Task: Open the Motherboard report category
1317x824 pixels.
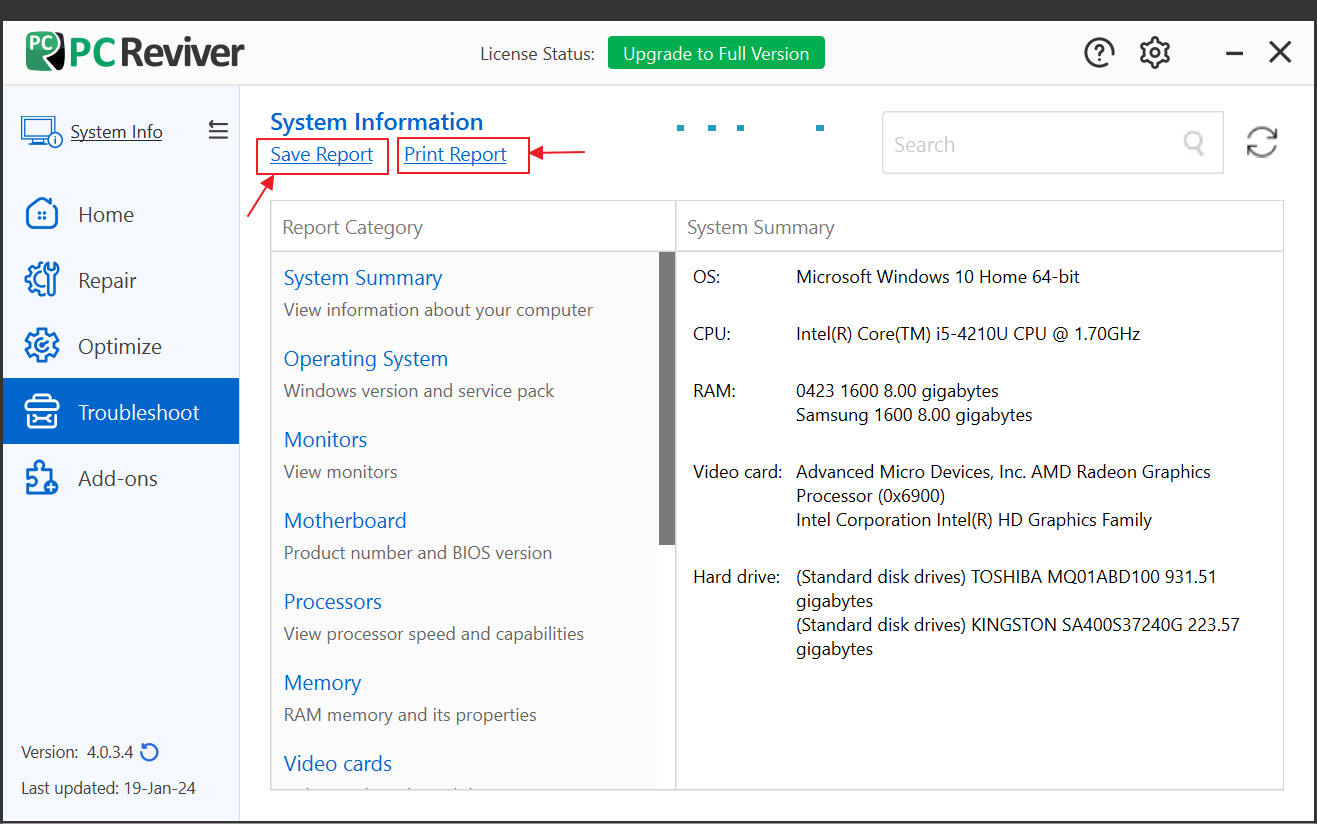Action: 345,521
